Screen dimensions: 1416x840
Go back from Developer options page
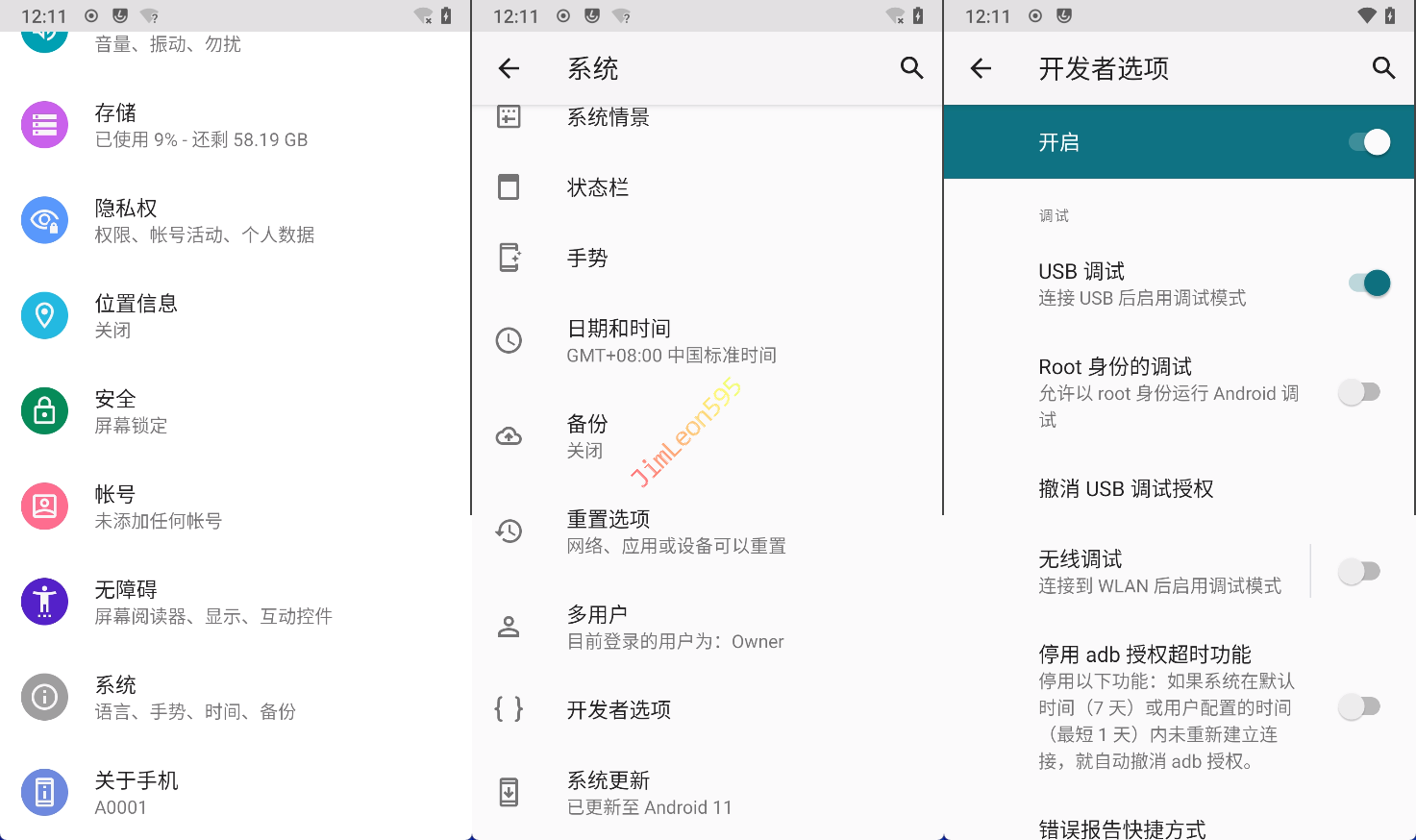coord(981,68)
